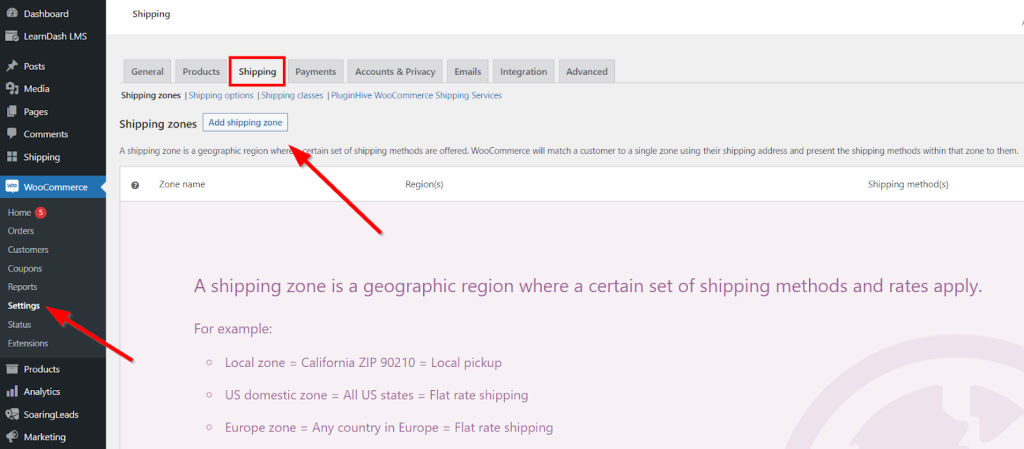Open the SoaringLeads menu item
The height and width of the screenshot is (449, 1024).
[53, 414]
